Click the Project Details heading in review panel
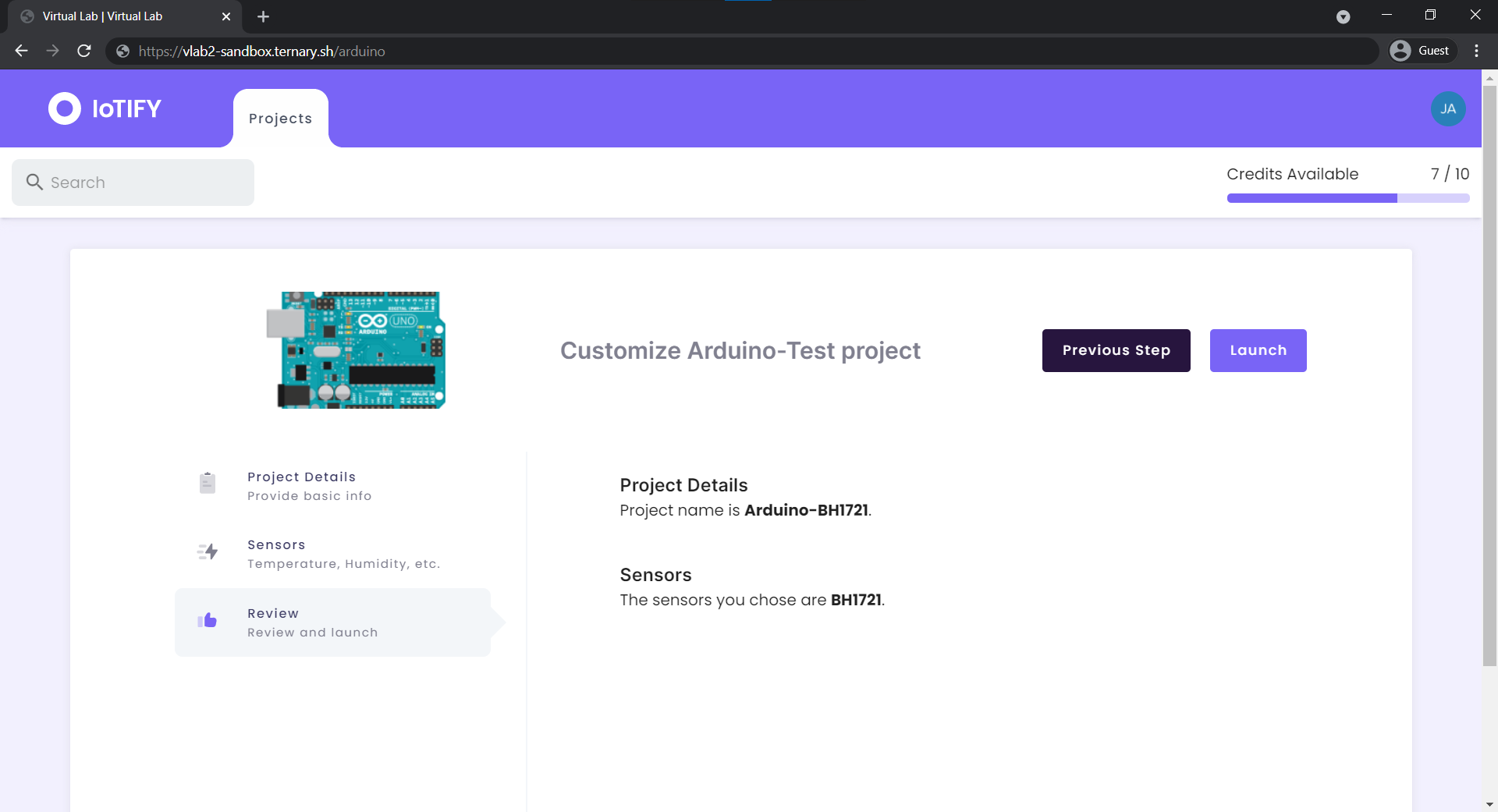This screenshot has width=1498, height=812. pyautogui.click(x=683, y=485)
